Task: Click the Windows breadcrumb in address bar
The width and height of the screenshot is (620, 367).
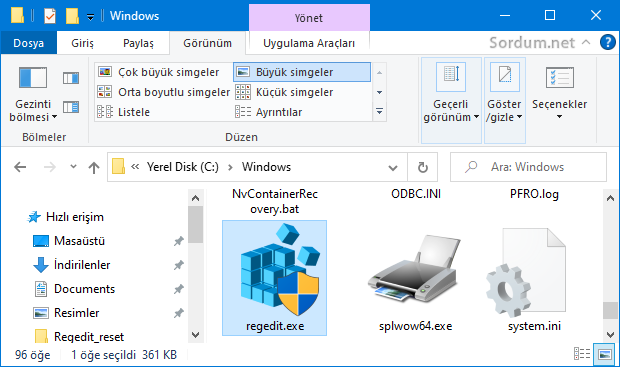Action: click(267, 167)
